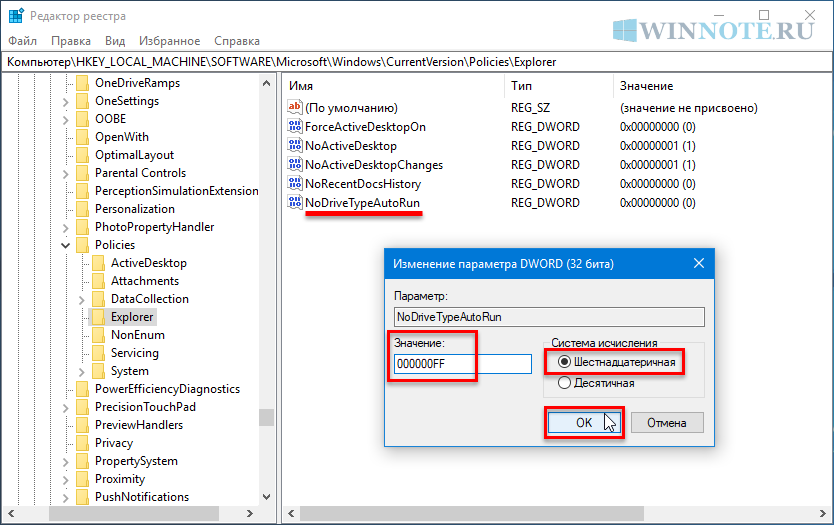Select the Шестнадцатеричная radio button
Screen dimensions: 834x525
pyautogui.click(x=564, y=362)
